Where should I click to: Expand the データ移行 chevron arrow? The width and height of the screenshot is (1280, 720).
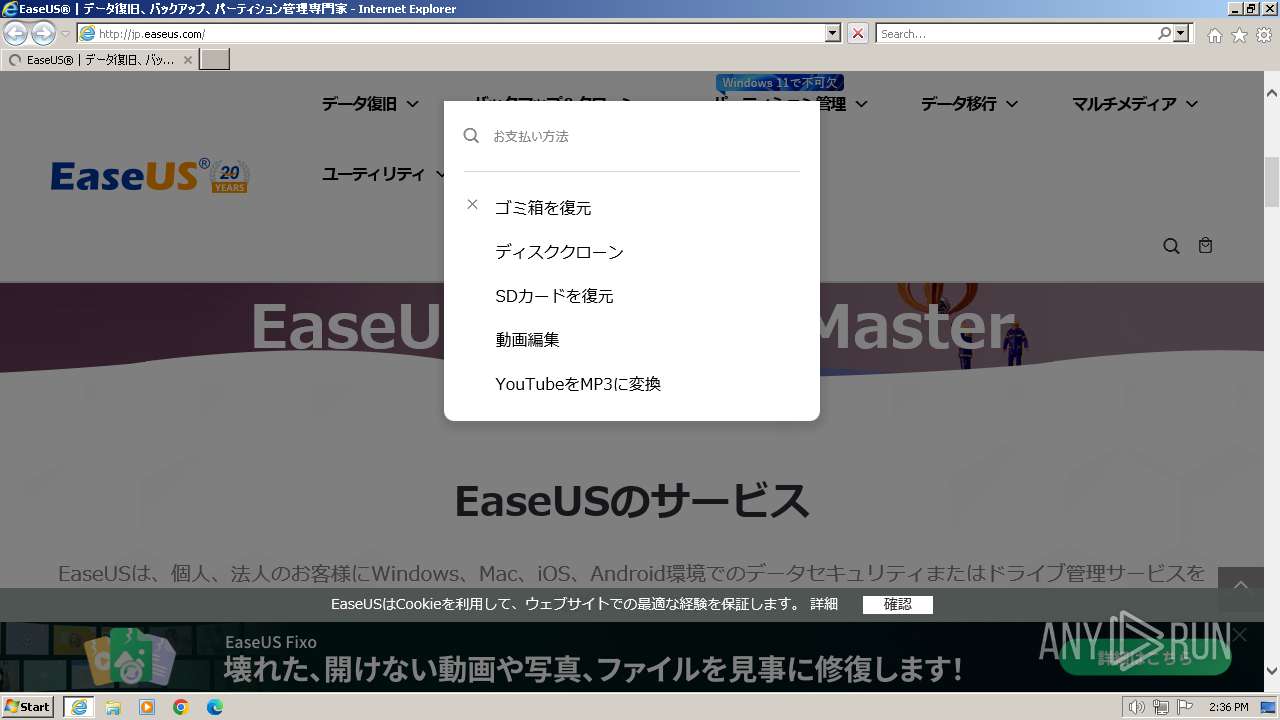(1011, 104)
